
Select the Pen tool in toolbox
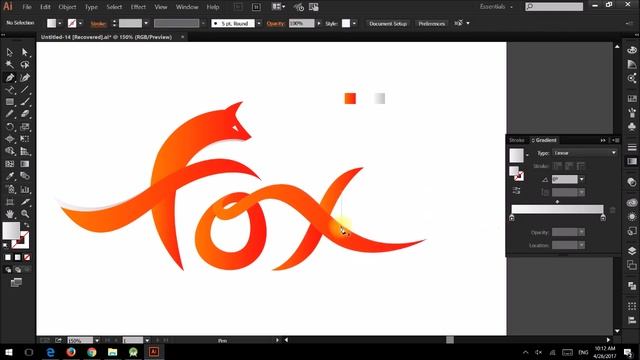tap(9, 77)
